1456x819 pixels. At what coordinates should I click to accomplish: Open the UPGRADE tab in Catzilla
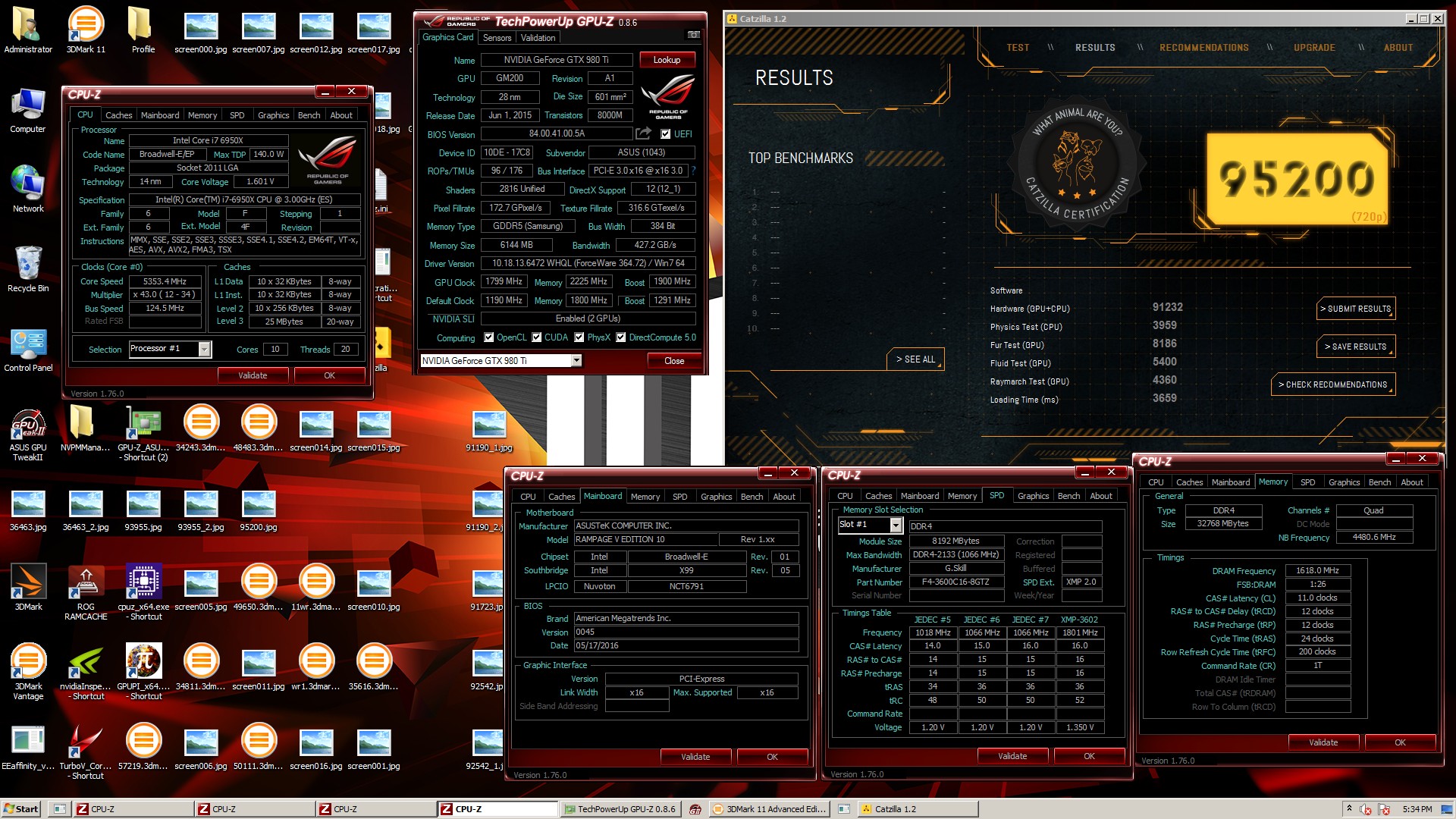pos(1314,47)
